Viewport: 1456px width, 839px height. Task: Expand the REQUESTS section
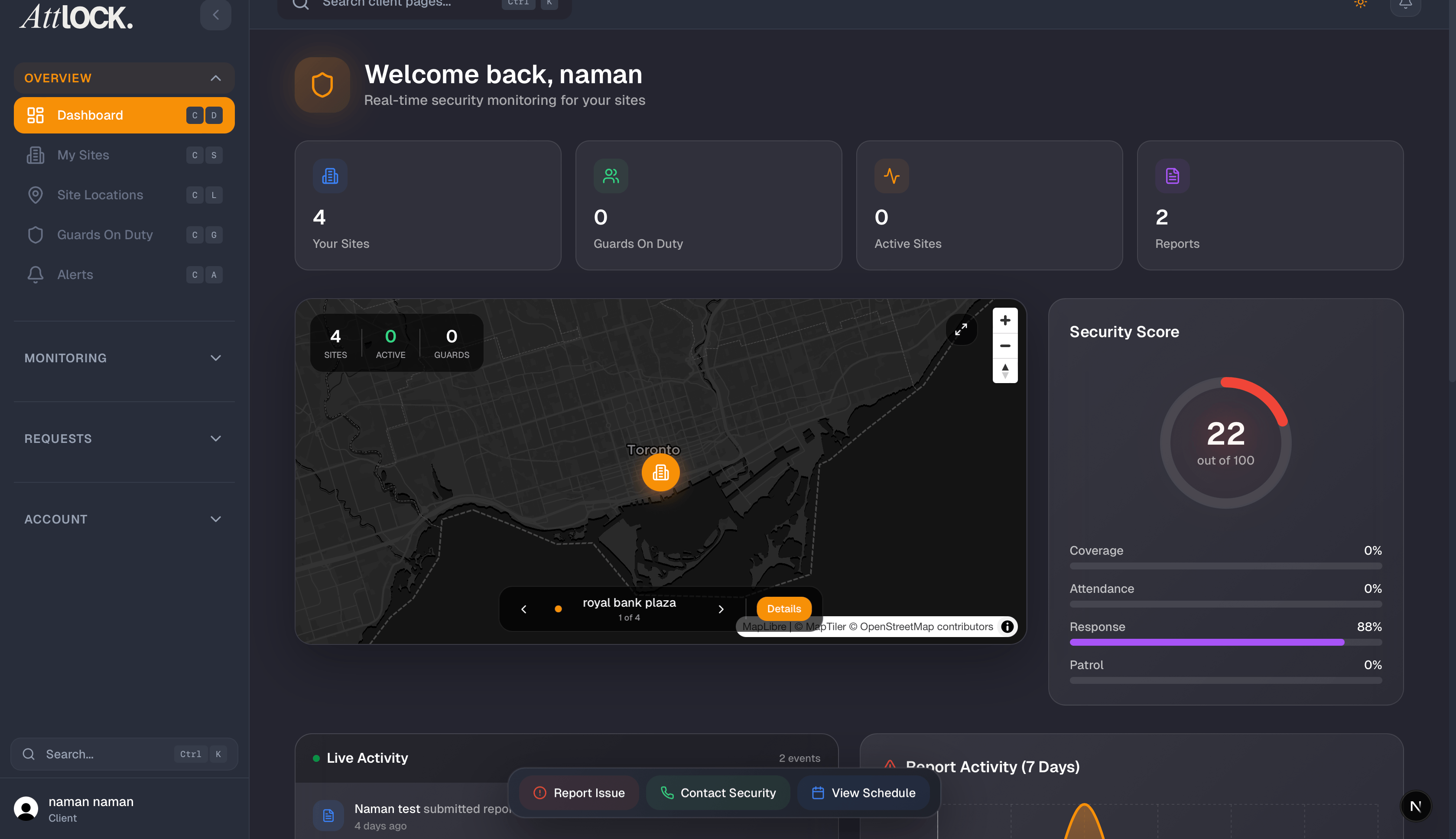[x=216, y=439]
